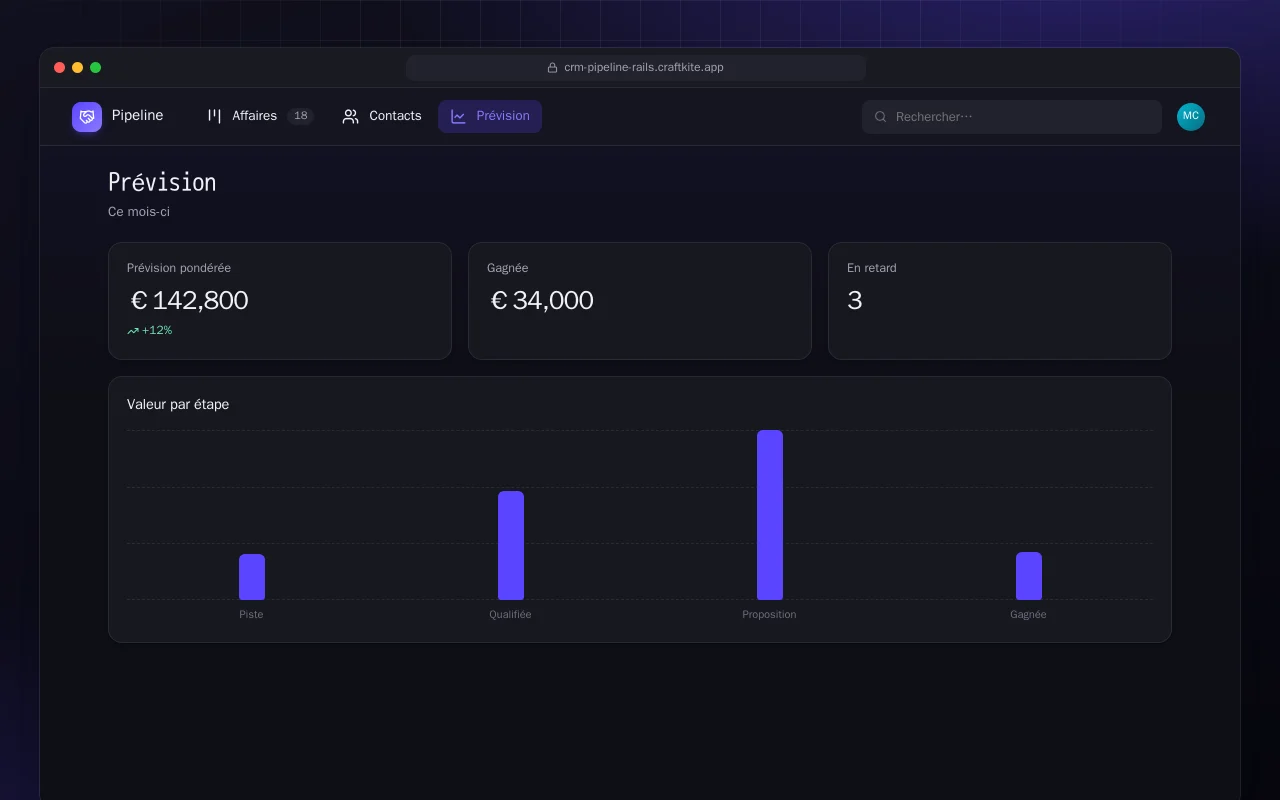Select the Qualifiée bar in chart

pos(511,545)
